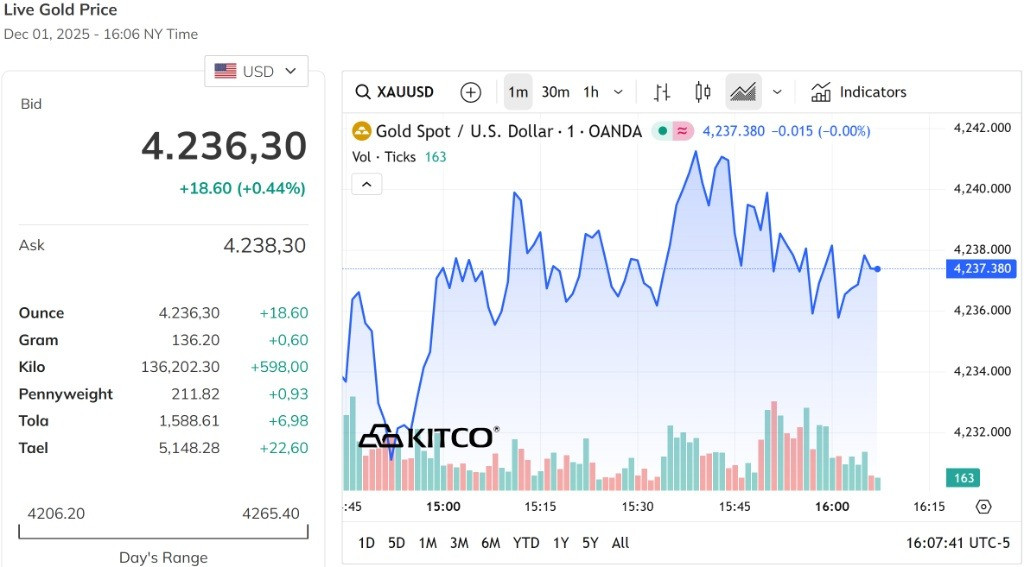Click the 16:00 time axis label
This screenshot has width=1024, height=567.
[x=832, y=507]
